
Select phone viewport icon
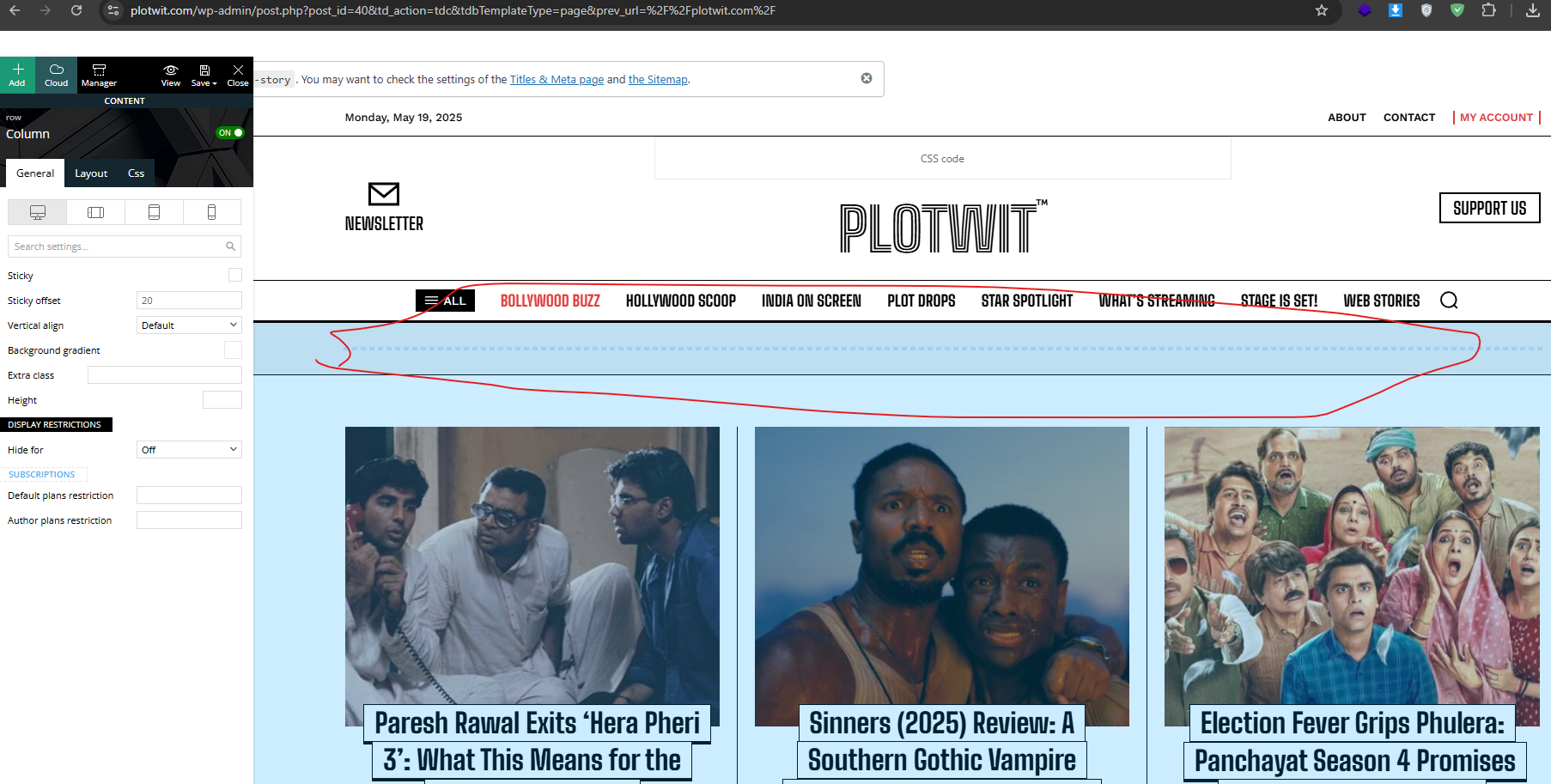[x=211, y=212]
